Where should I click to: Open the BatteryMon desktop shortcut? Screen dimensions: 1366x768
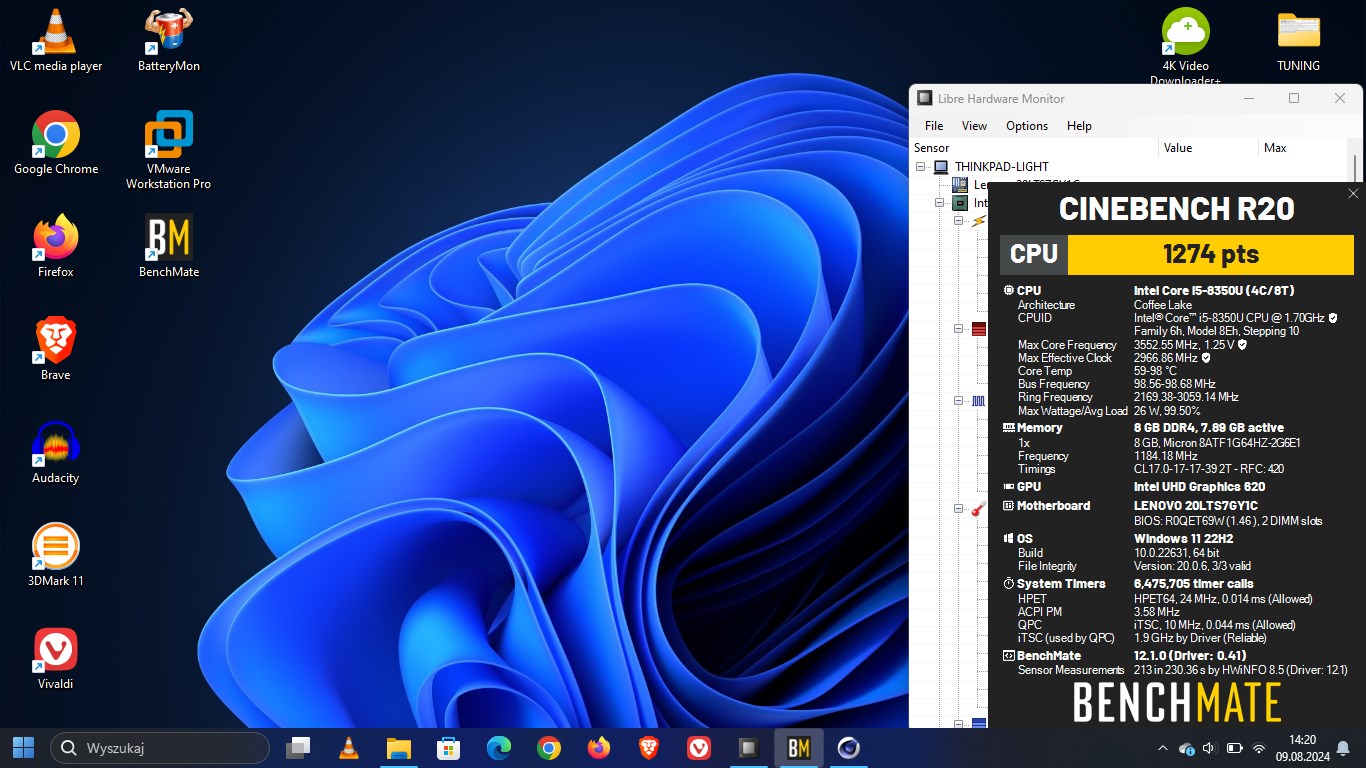[x=168, y=40]
